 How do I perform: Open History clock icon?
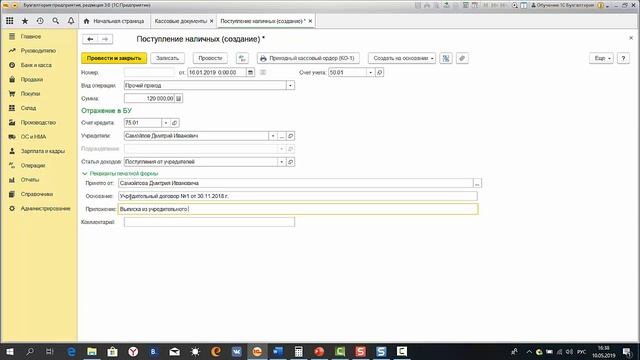click(x=40, y=21)
